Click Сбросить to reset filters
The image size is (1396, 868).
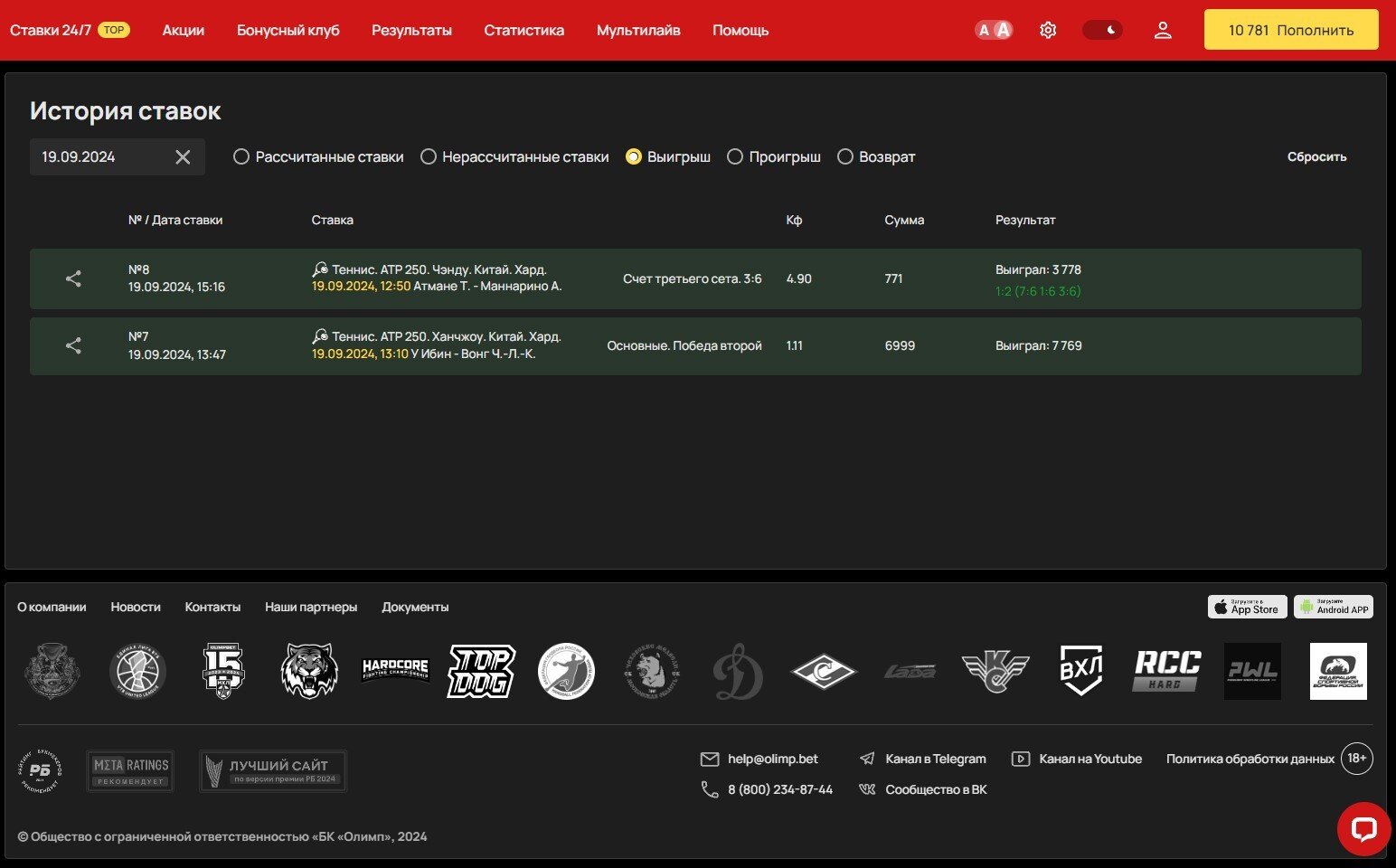tap(1316, 157)
